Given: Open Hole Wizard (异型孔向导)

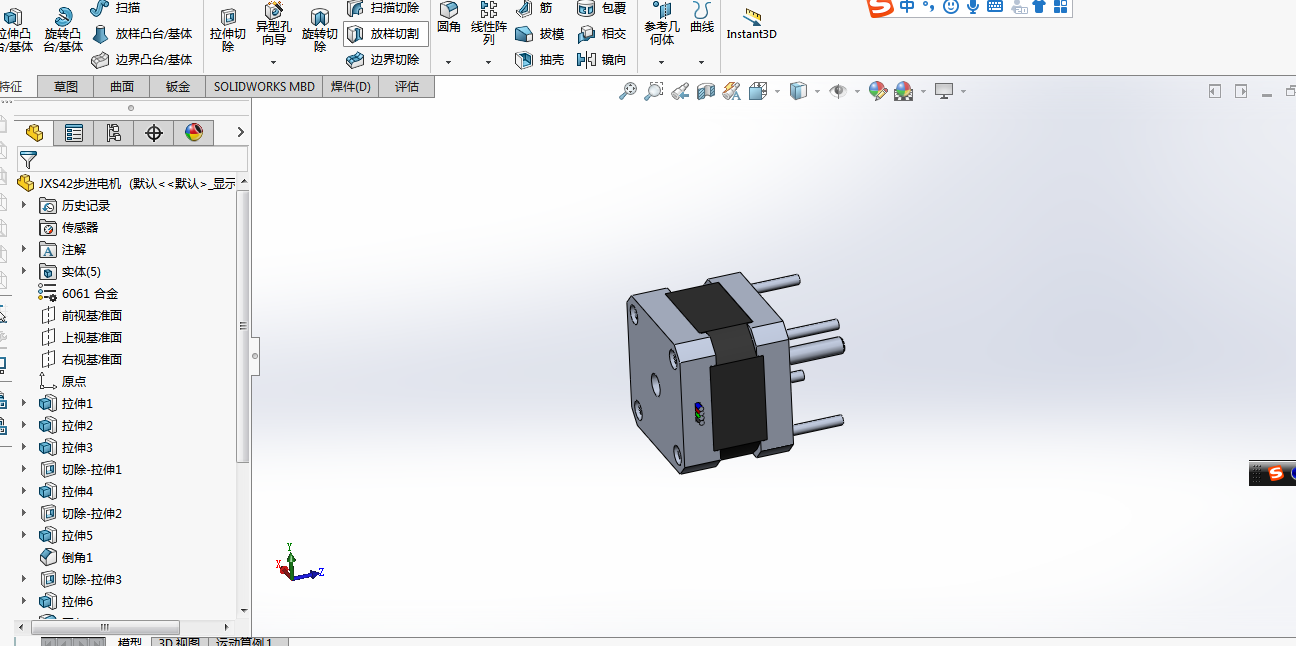Looking at the screenshot, I should (273, 25).
